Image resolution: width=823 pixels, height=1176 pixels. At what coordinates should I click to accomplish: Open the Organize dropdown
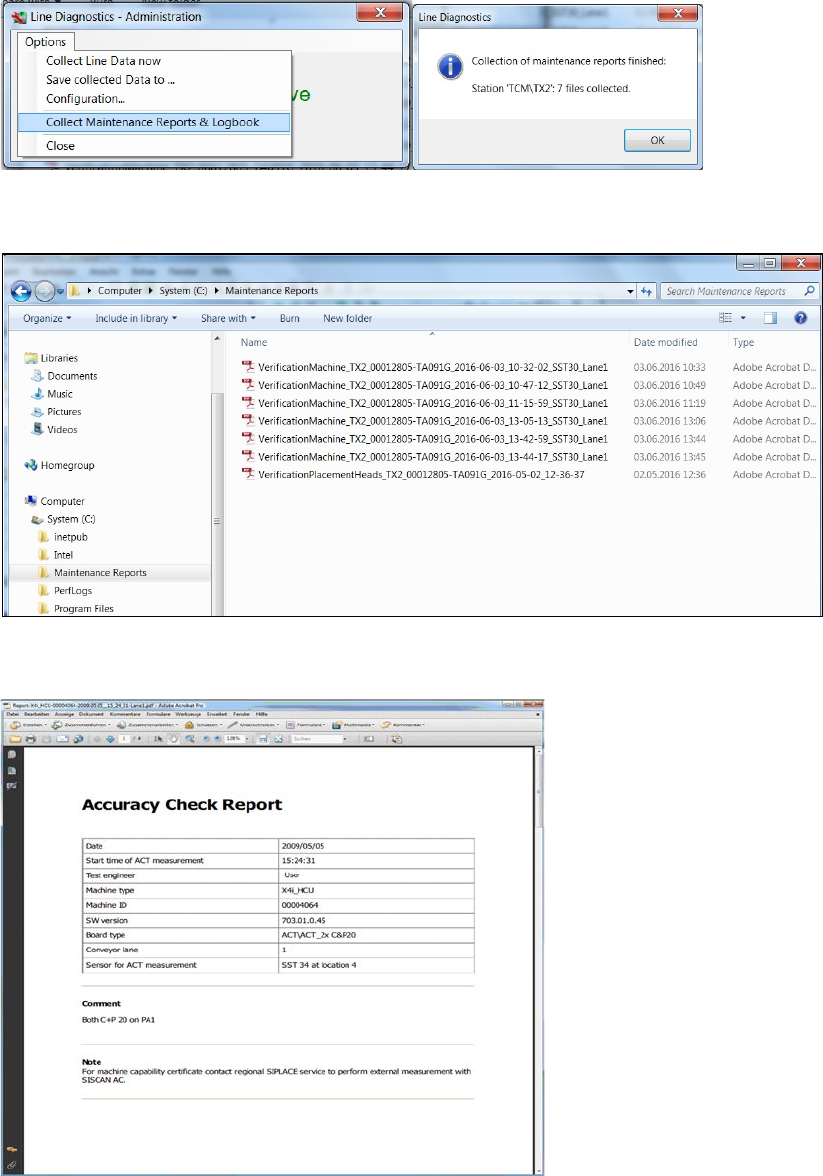pos(47,318)
